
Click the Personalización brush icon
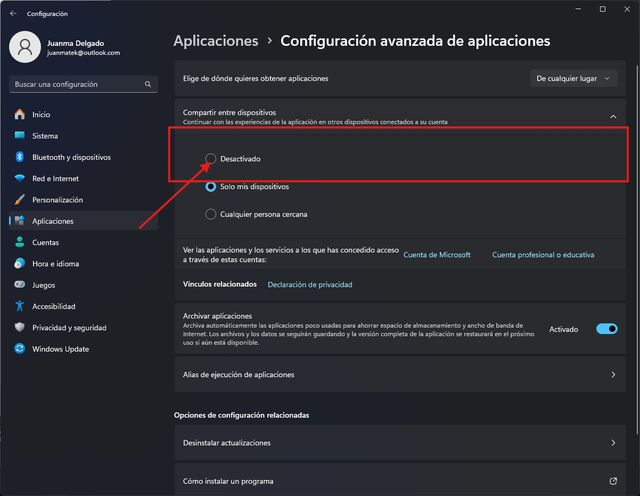click(20, 200)
